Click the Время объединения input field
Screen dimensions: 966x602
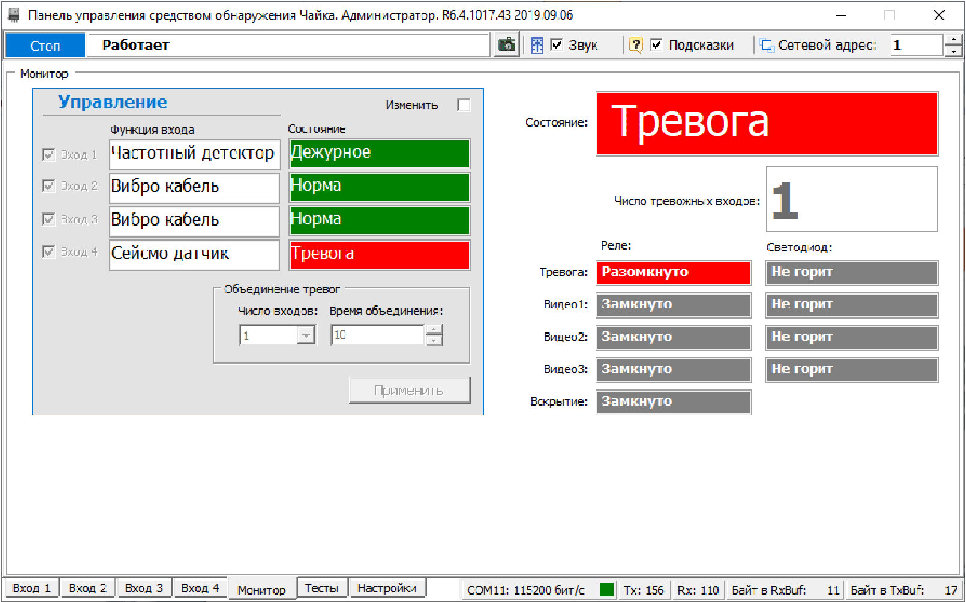pyautogui.click(x=378, y=335)
